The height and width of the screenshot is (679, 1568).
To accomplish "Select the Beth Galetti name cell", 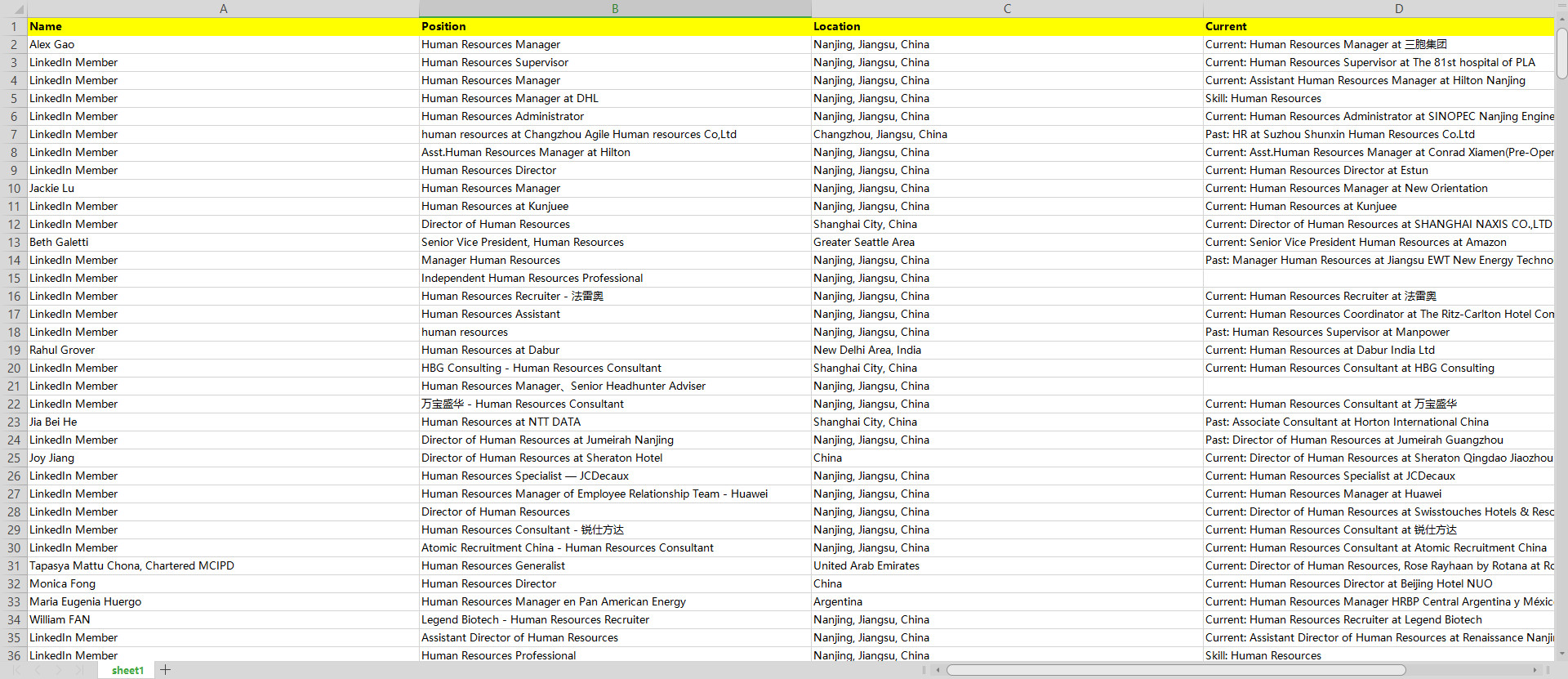I will [223, 243].
